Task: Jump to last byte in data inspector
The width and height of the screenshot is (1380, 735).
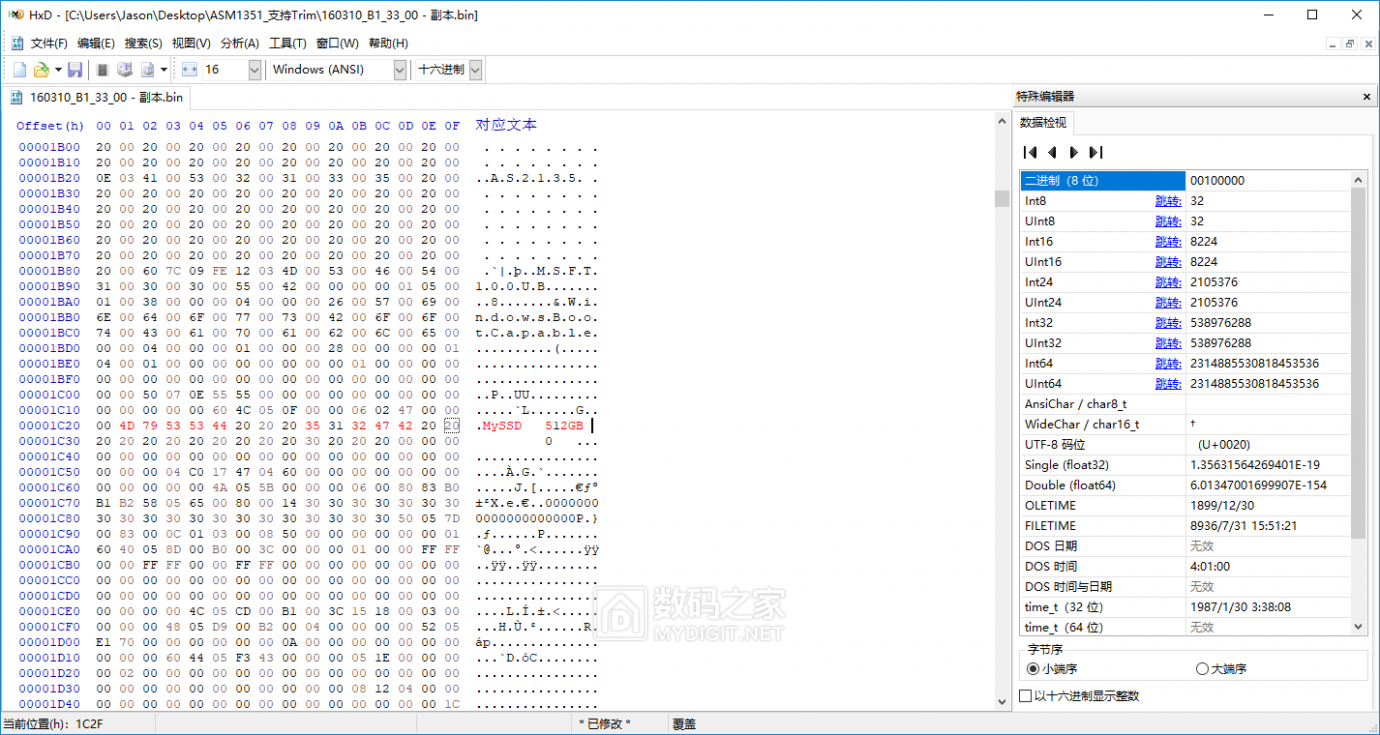Action: pos(1095,152)
